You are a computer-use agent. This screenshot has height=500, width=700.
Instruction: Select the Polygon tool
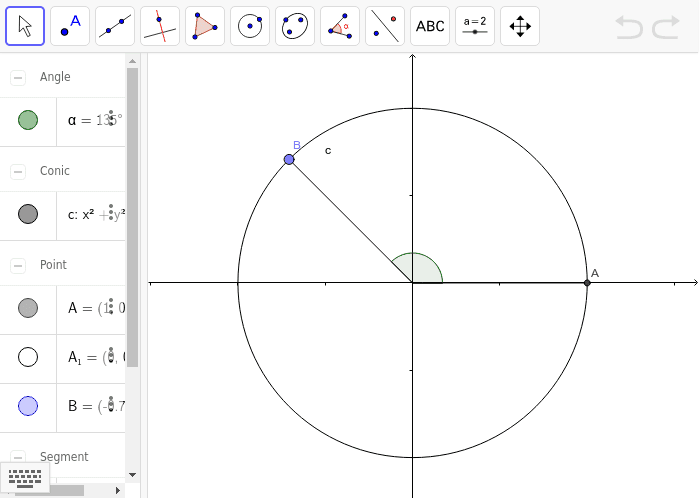[205, 26]
